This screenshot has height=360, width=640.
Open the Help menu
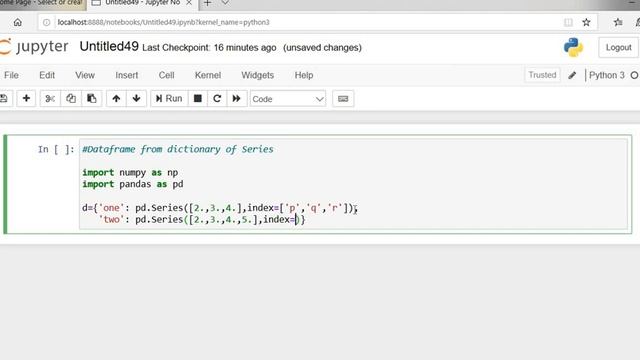tap(304, 75)
